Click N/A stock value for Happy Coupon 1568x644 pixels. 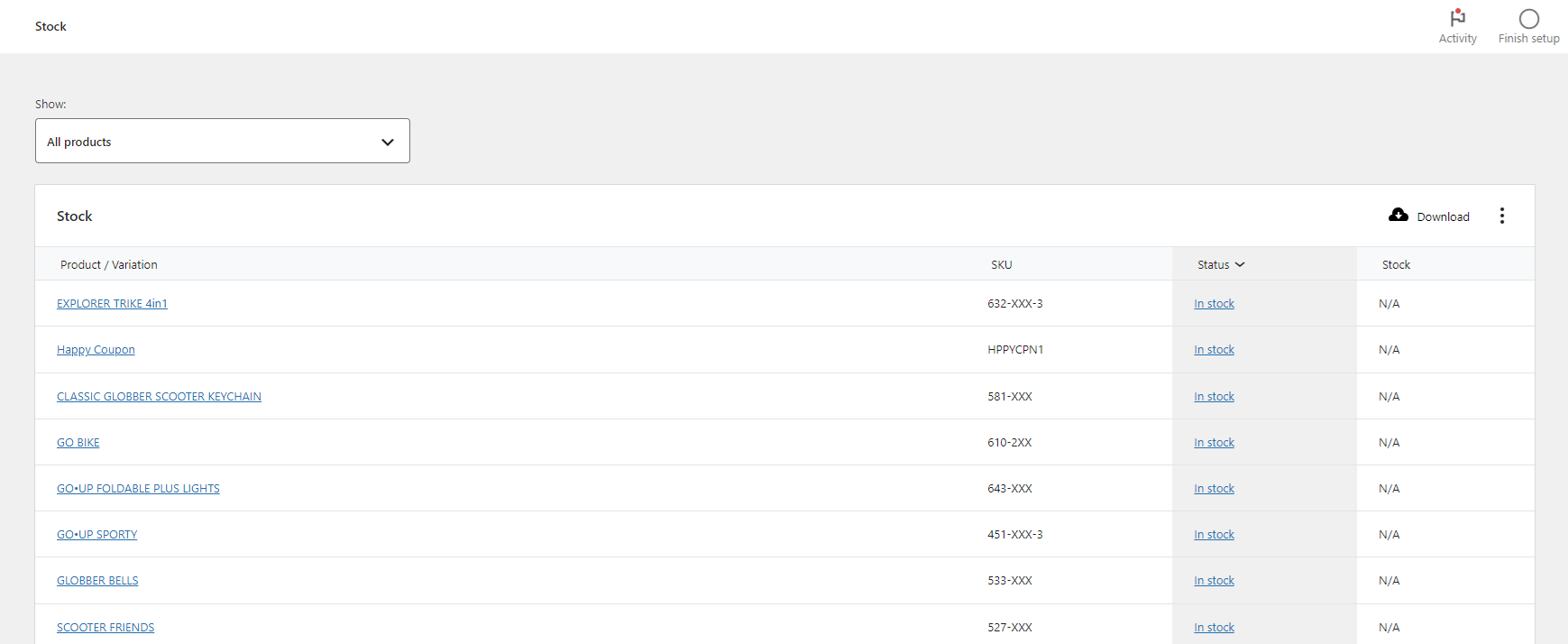coord(1389,350)
